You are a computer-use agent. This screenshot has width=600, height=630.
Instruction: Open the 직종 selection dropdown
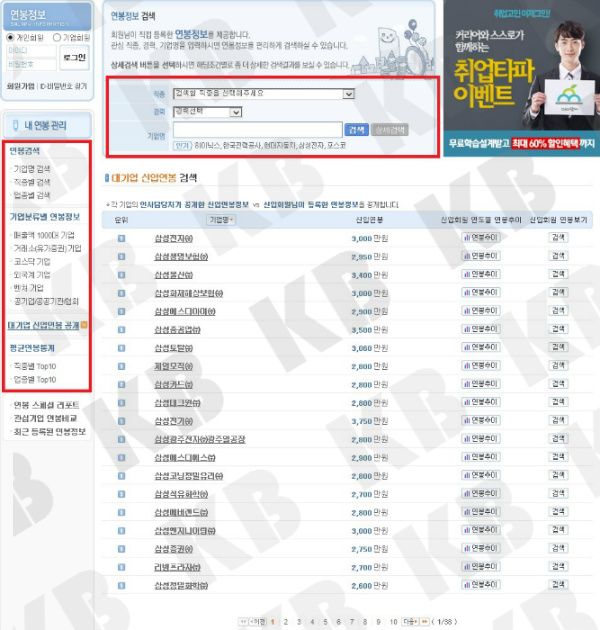click(264, 94)
